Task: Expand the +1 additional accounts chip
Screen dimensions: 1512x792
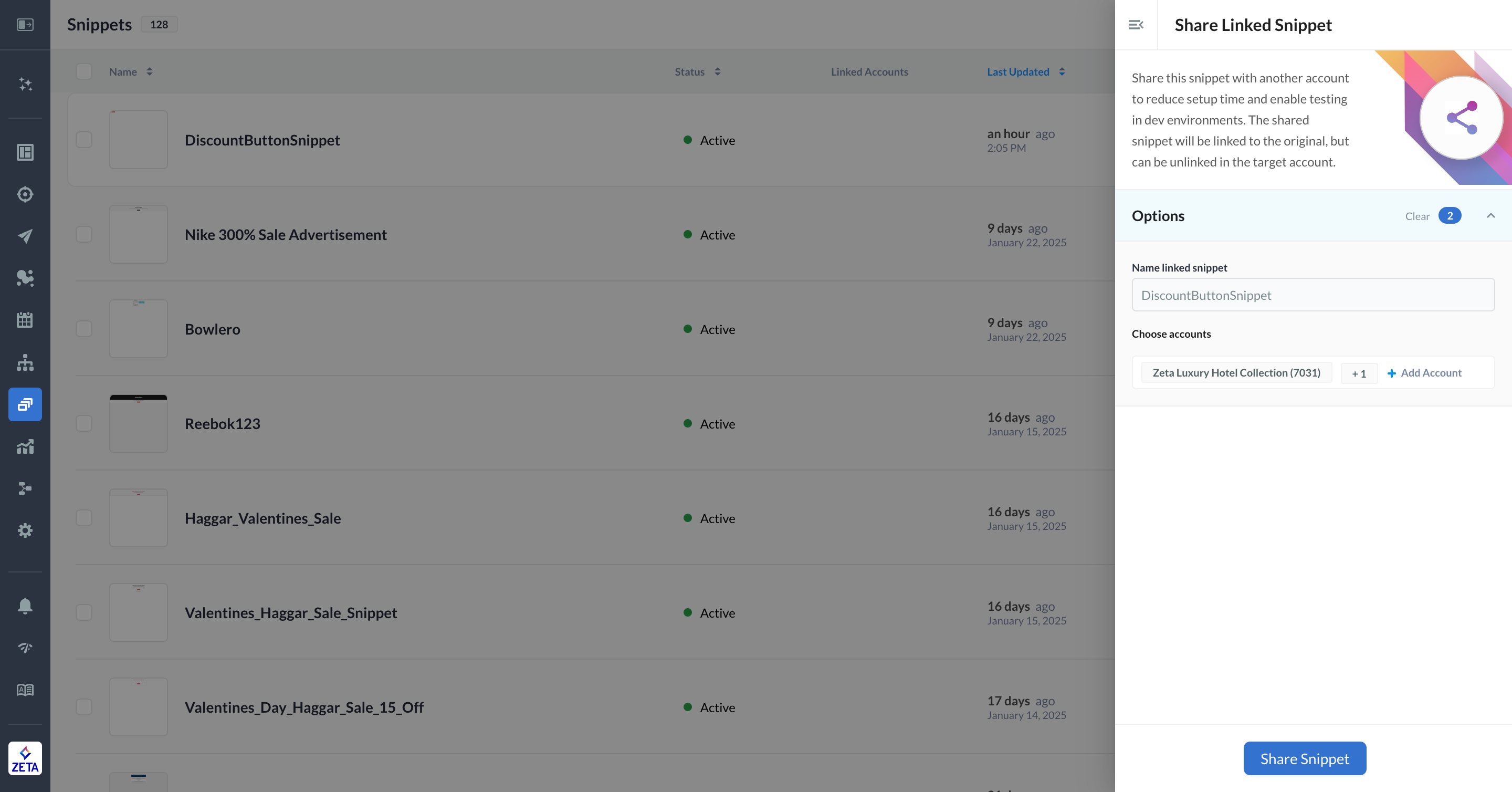Action: tap(1359, 373)
